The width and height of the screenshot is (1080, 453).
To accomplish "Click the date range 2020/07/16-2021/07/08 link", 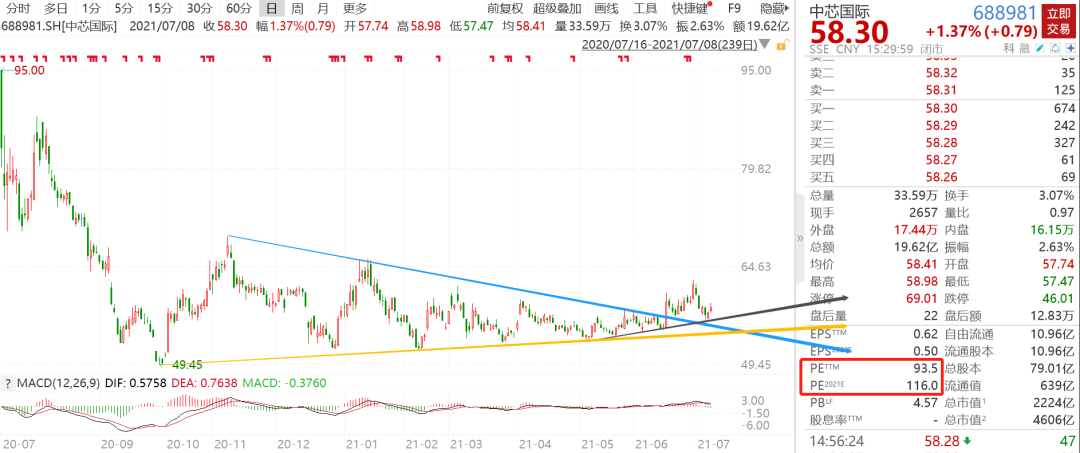I will 670,45.
